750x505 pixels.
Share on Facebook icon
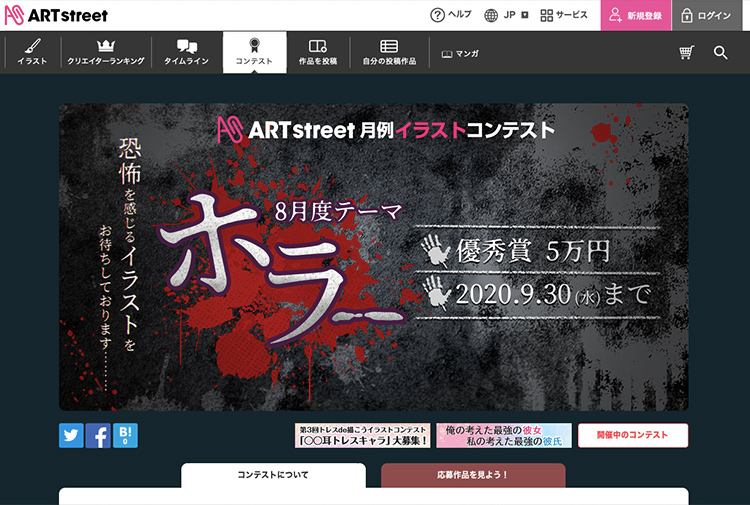(98, 435)
